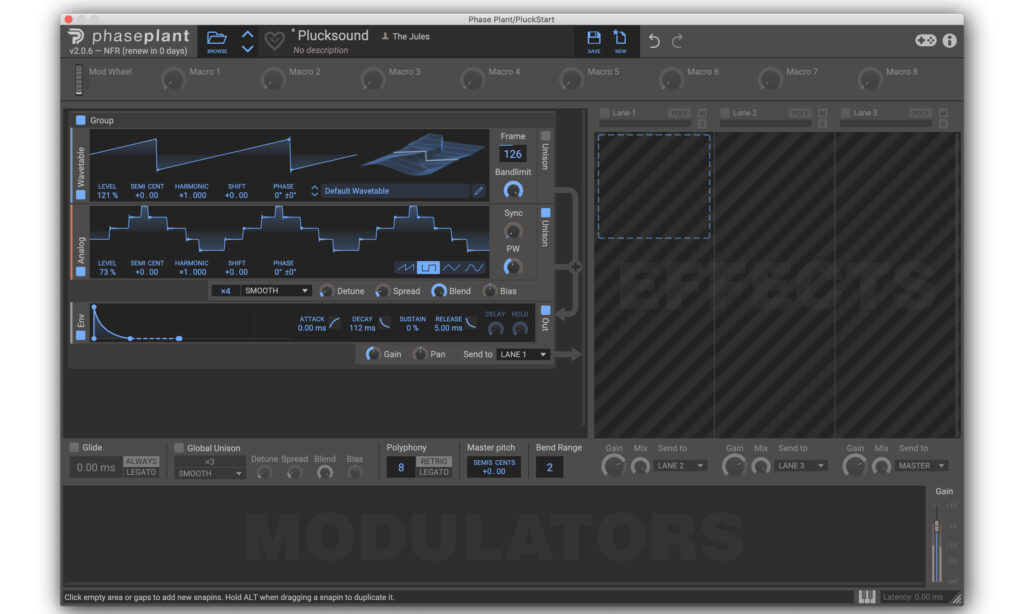Click the Polyphony value 8 field
Image resolution: width=1024 pixels, height=614 pixels.
(x=401, y=467)
